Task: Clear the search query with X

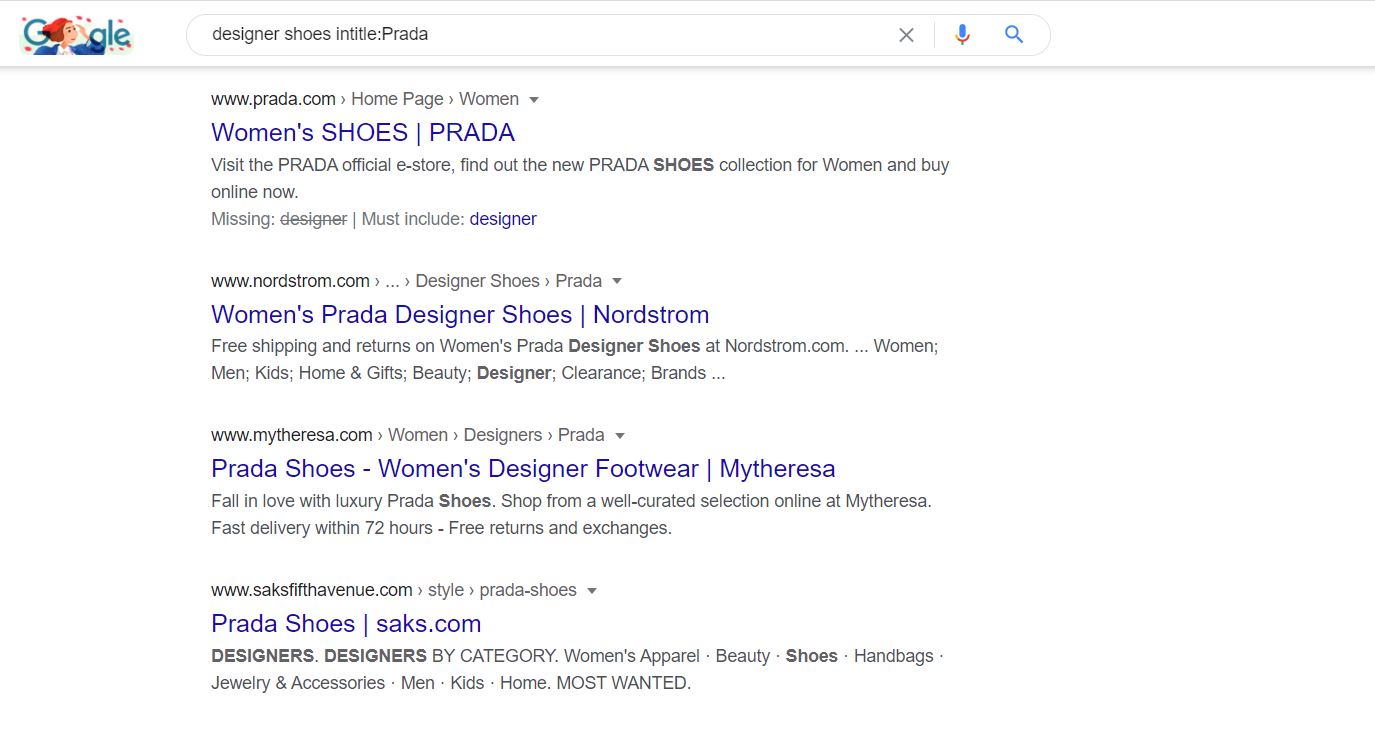Action: click(x=906, y=35)
